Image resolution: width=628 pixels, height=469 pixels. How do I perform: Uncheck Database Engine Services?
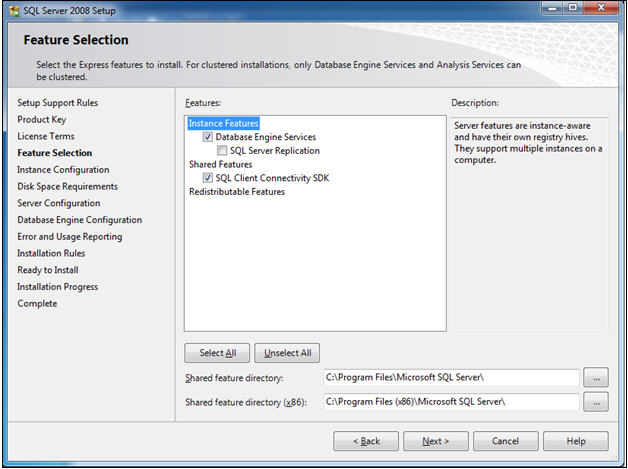point(208,138)
